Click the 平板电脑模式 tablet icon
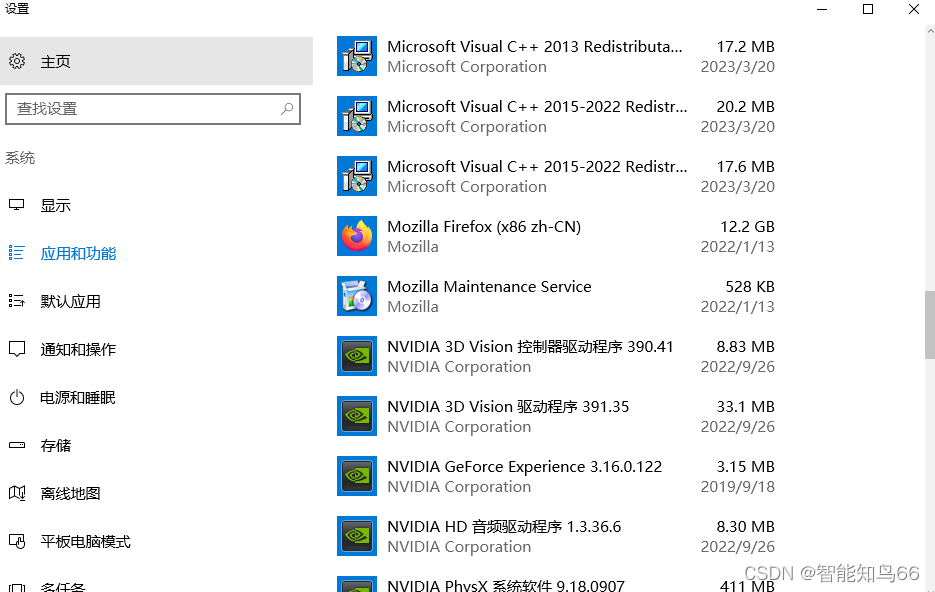 [x=17, y=541]
